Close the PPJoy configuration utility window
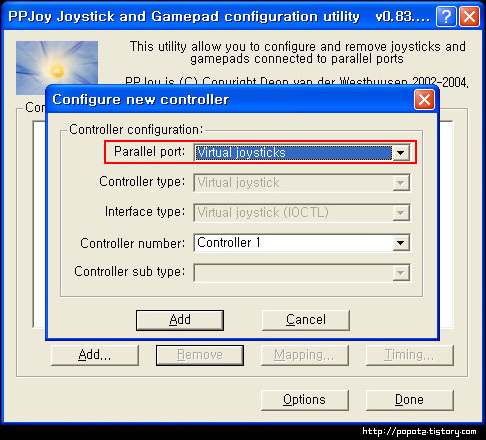 click(469, 16)
